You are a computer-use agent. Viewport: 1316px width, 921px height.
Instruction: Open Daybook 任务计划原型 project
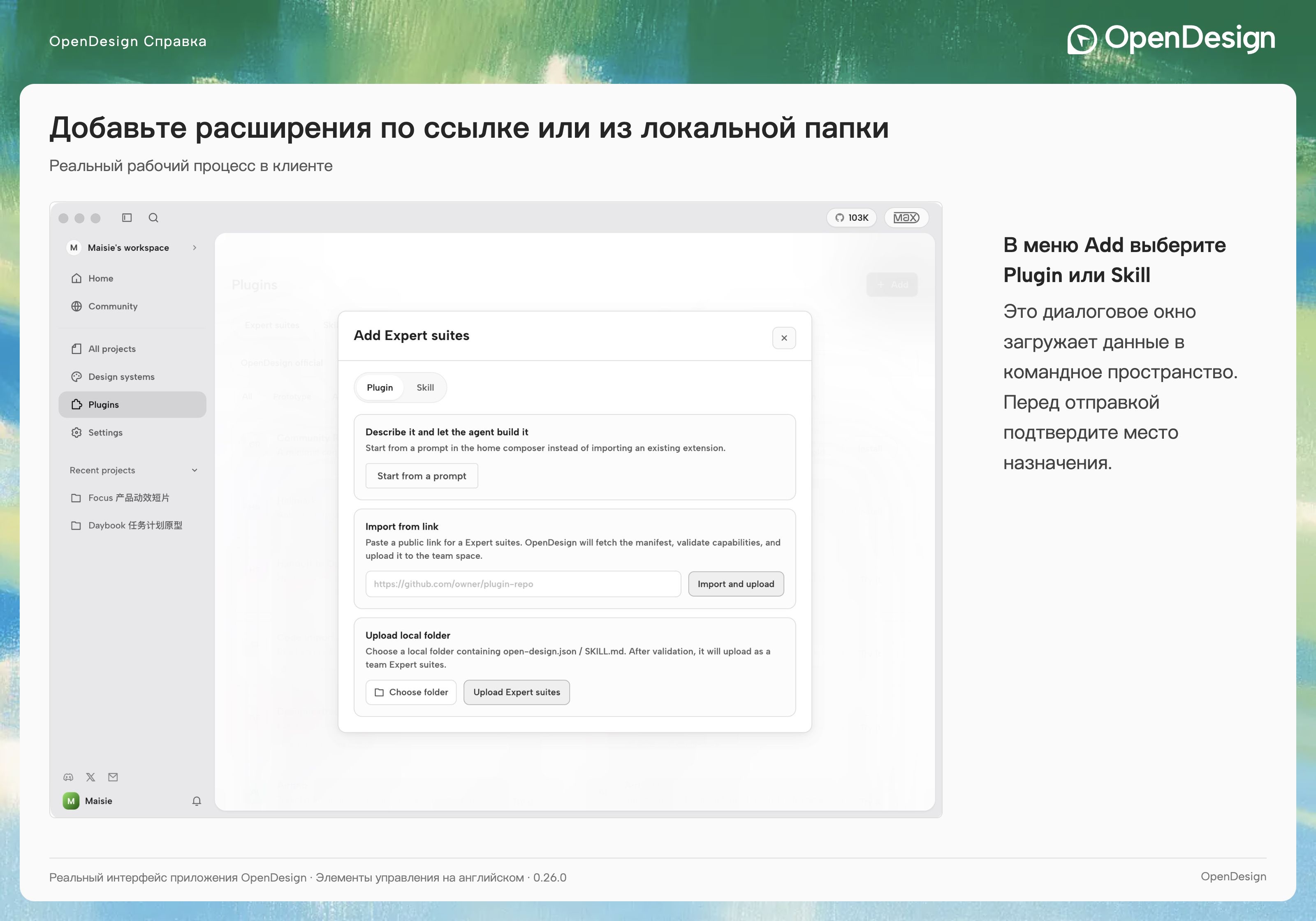point(132,525)
